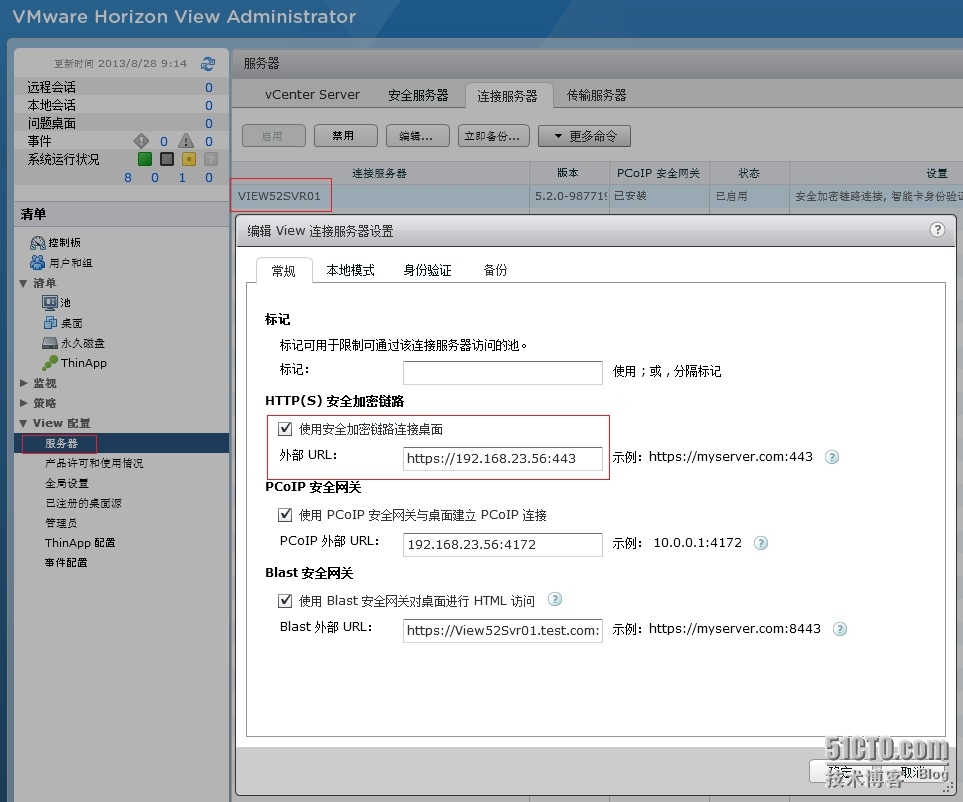
Task: Select the 本地模式 dialog tab
Action: click(351, 270)
